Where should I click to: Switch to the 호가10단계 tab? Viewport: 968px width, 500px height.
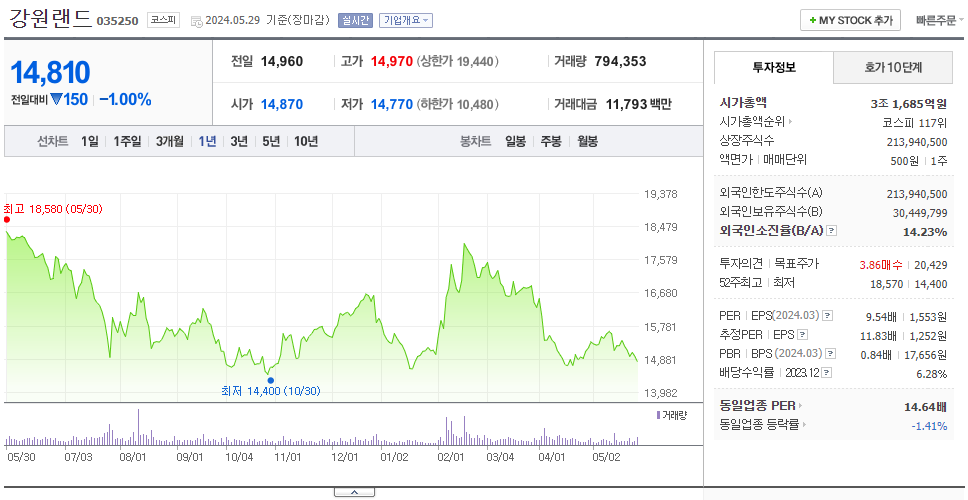[893, 67]
